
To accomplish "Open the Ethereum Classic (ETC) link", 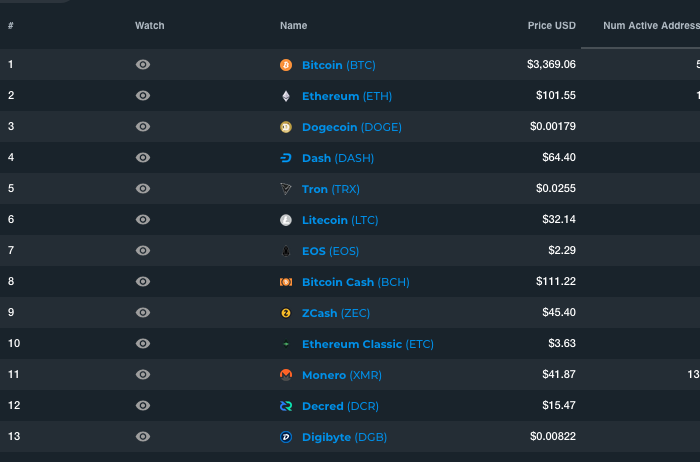I will click(x=367, y=344).
